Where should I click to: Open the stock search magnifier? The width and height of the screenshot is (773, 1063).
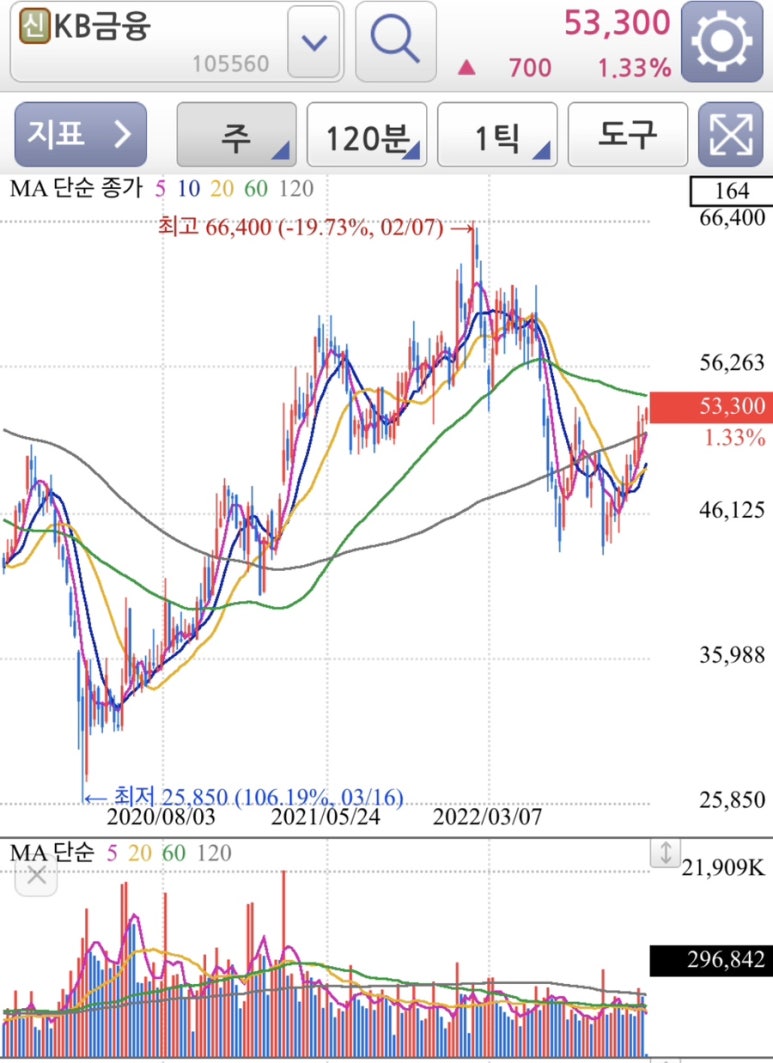coord(396,41)
